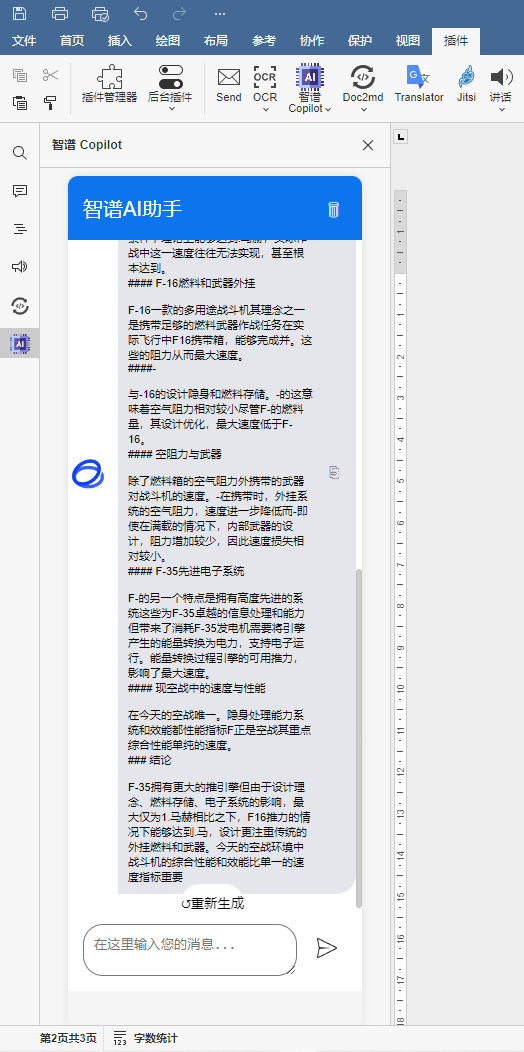Screen dimensions: 524x1052
Task: Open the comments panel in left sidebar
Action: click(20, 191)
